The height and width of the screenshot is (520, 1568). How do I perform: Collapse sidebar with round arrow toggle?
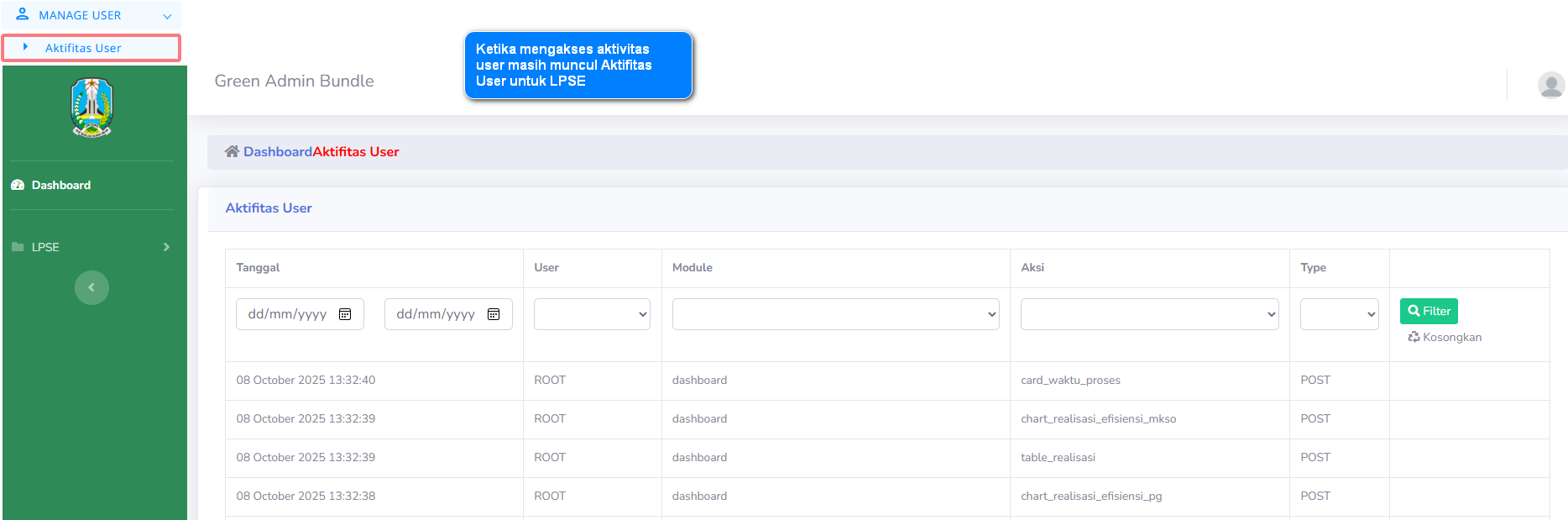click(91, 287)
